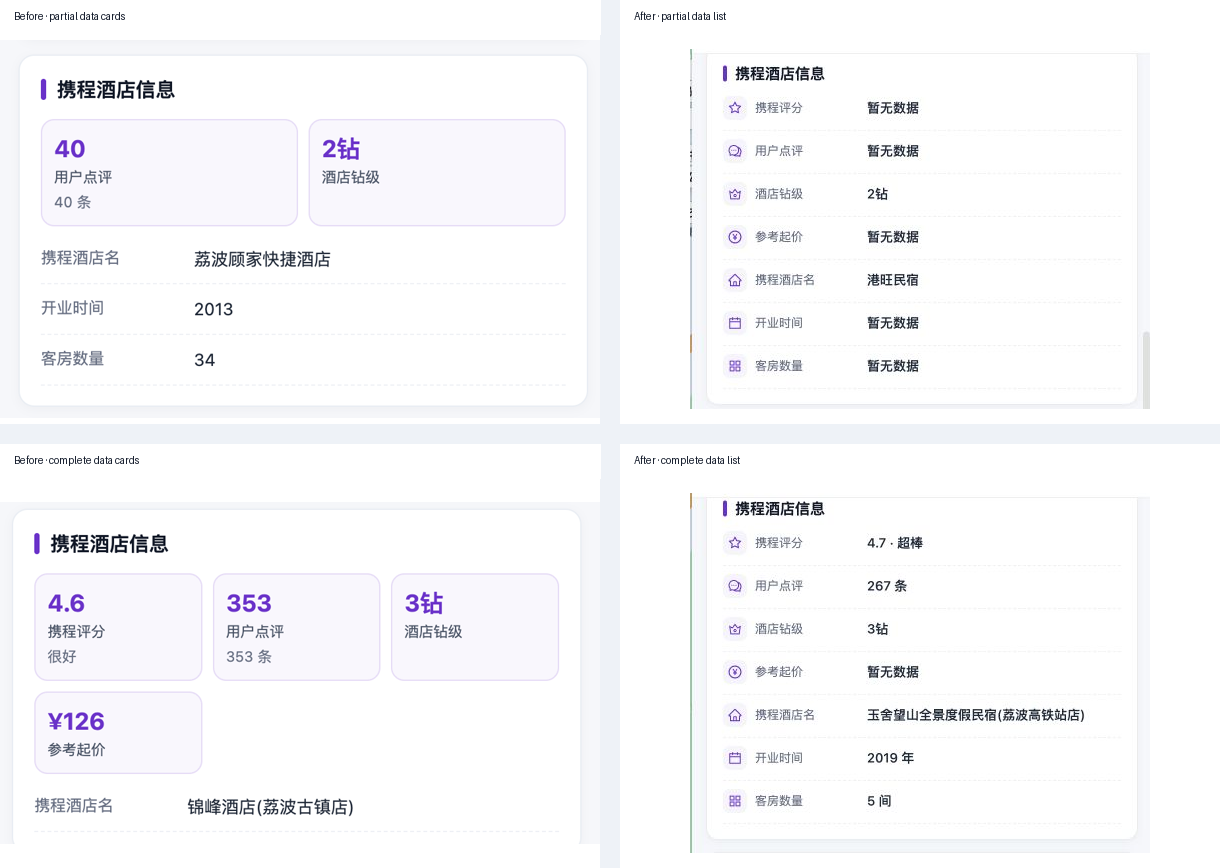Click grid icon beside 客房数量 in partial data list
1220x868 pixels.
coord(735,366)
